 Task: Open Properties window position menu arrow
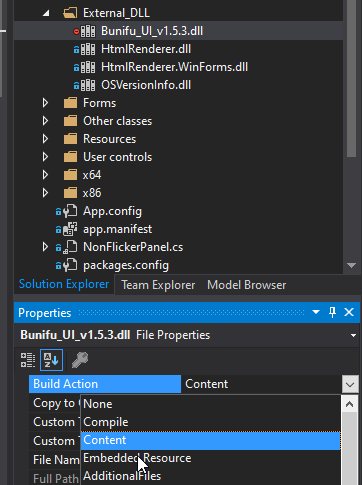click(x=316, y=313)
